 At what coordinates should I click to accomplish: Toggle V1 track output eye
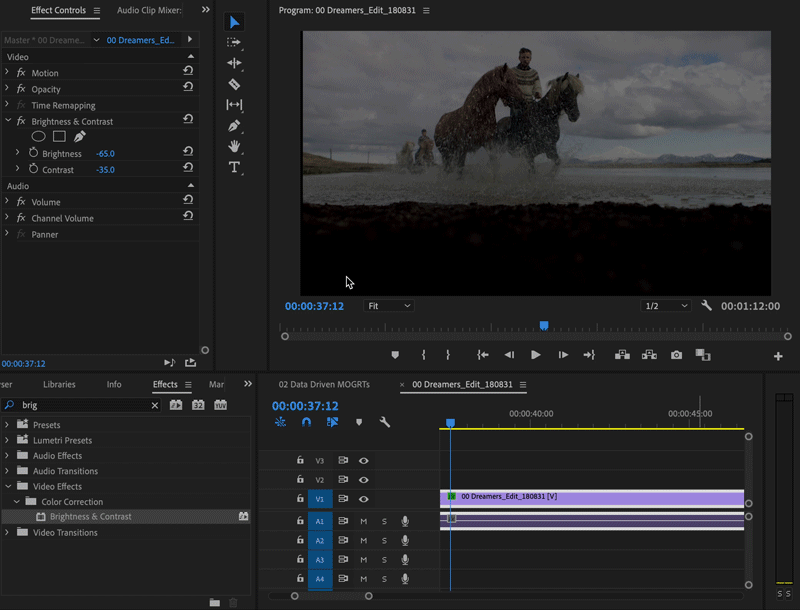point(364,498)
